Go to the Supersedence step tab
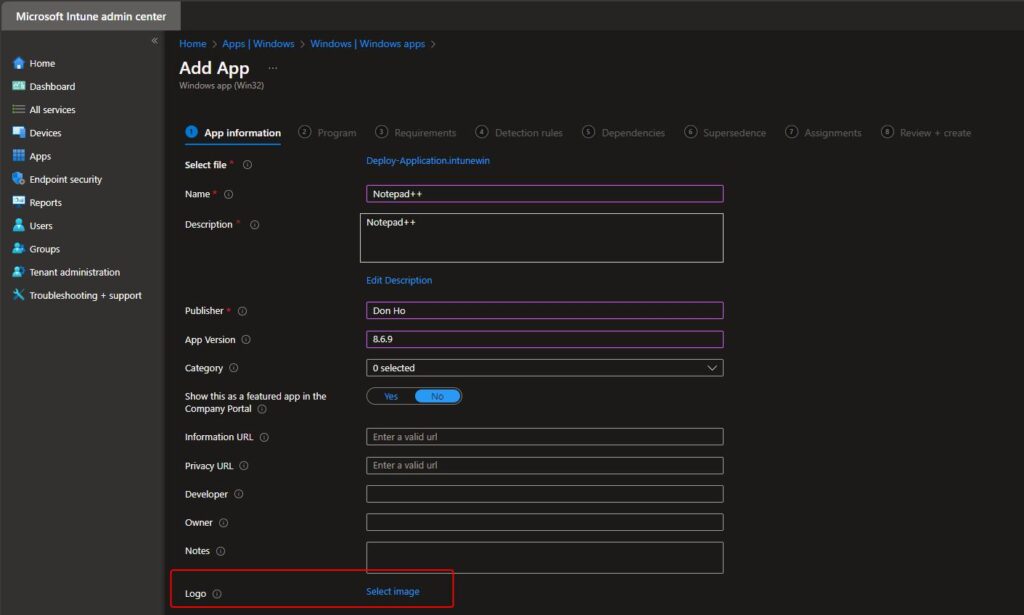The image size is (1024, 615). click(725, 133)
